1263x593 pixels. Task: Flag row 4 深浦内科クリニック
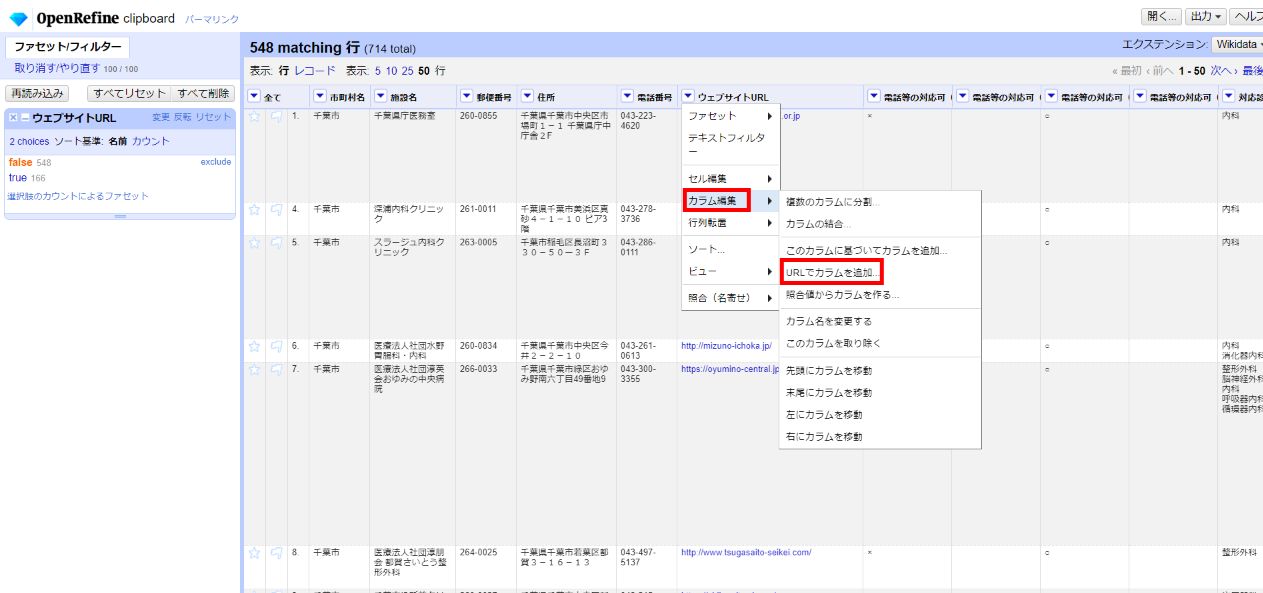click(276, 210)
